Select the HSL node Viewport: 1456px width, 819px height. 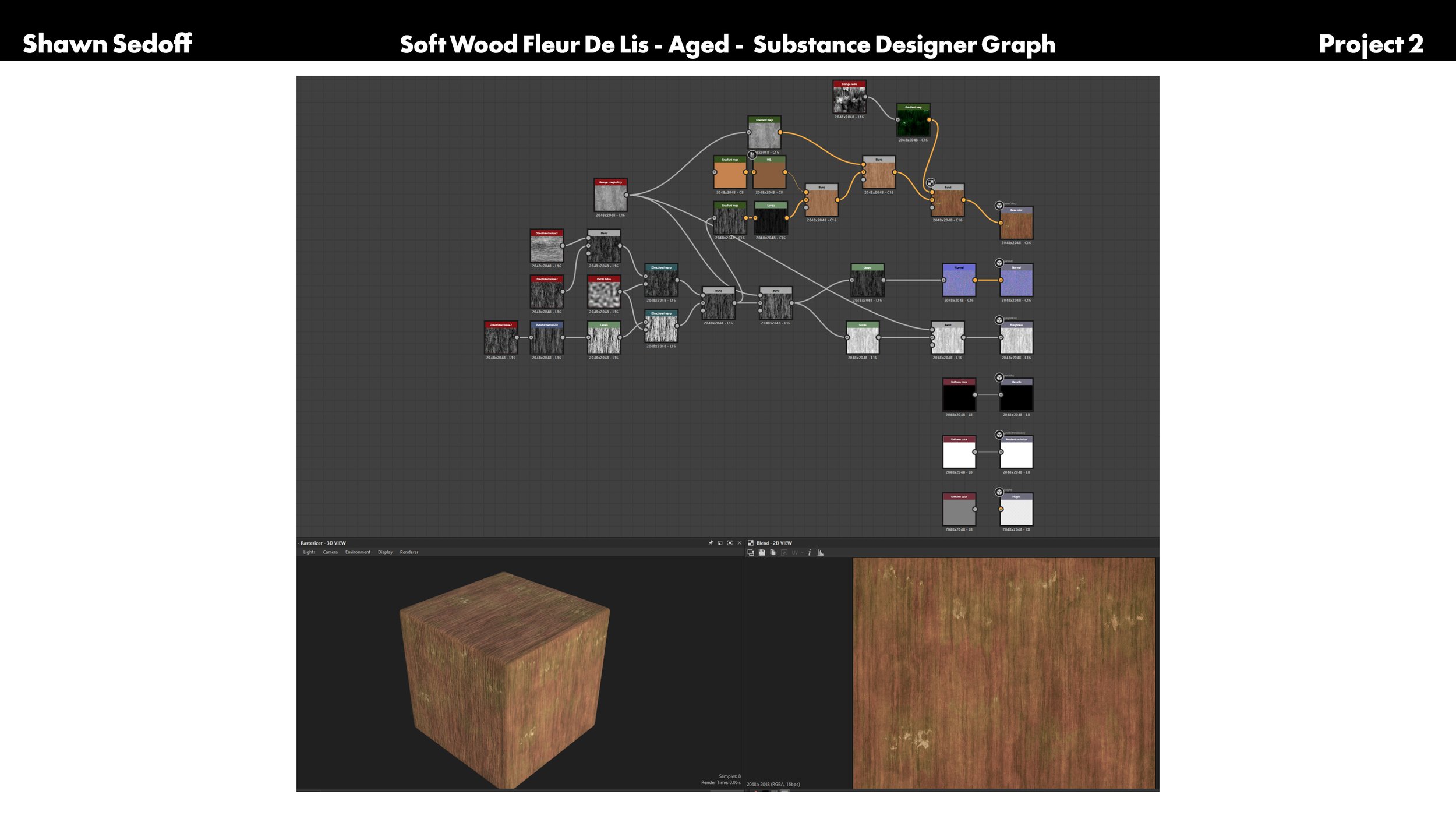tap(769, 172)
